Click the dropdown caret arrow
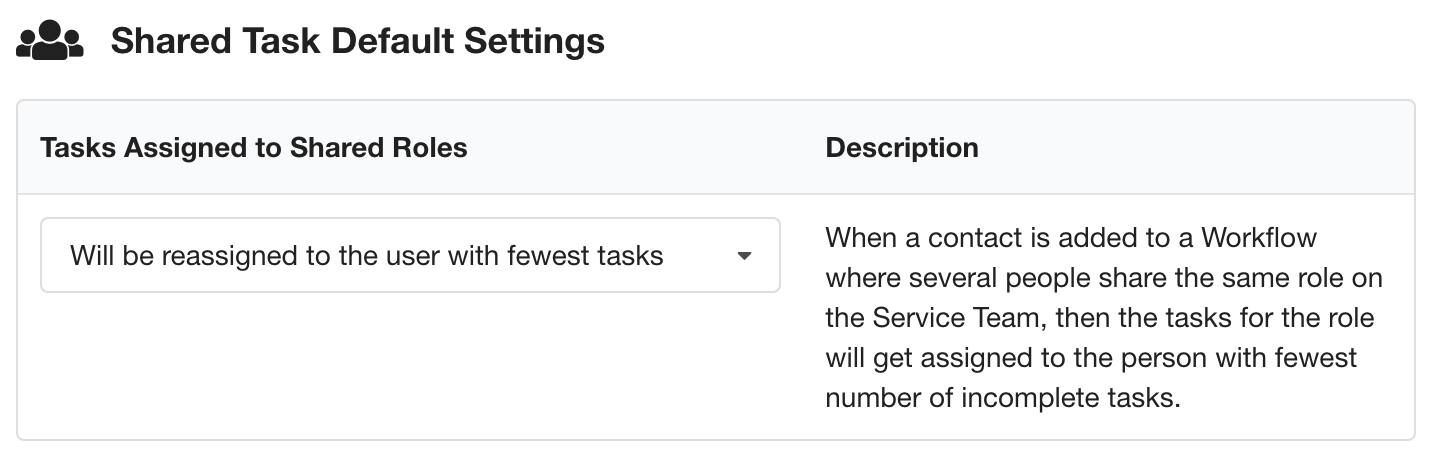 click(x=744, y=256)
